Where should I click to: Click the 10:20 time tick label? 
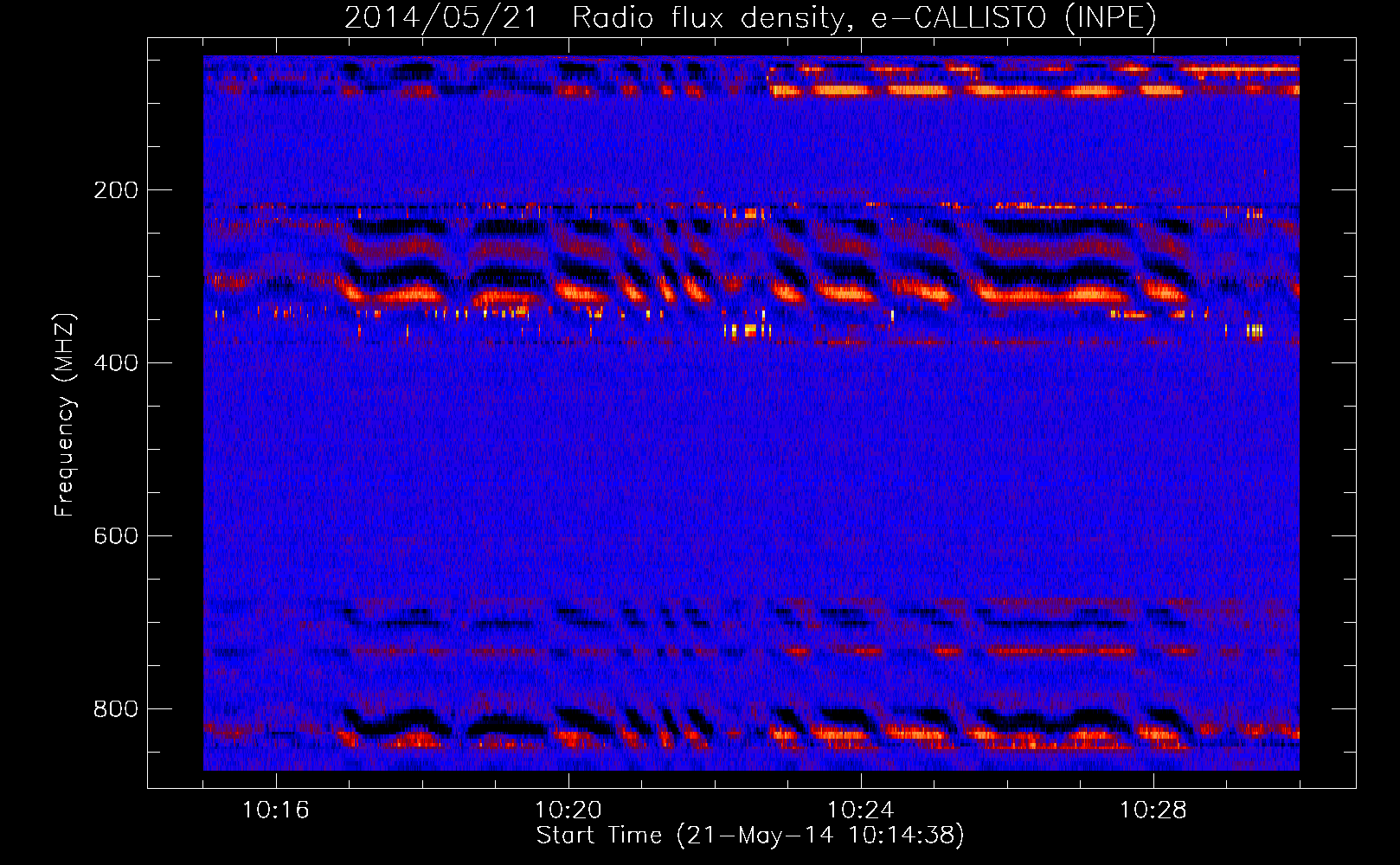[568, 811]
